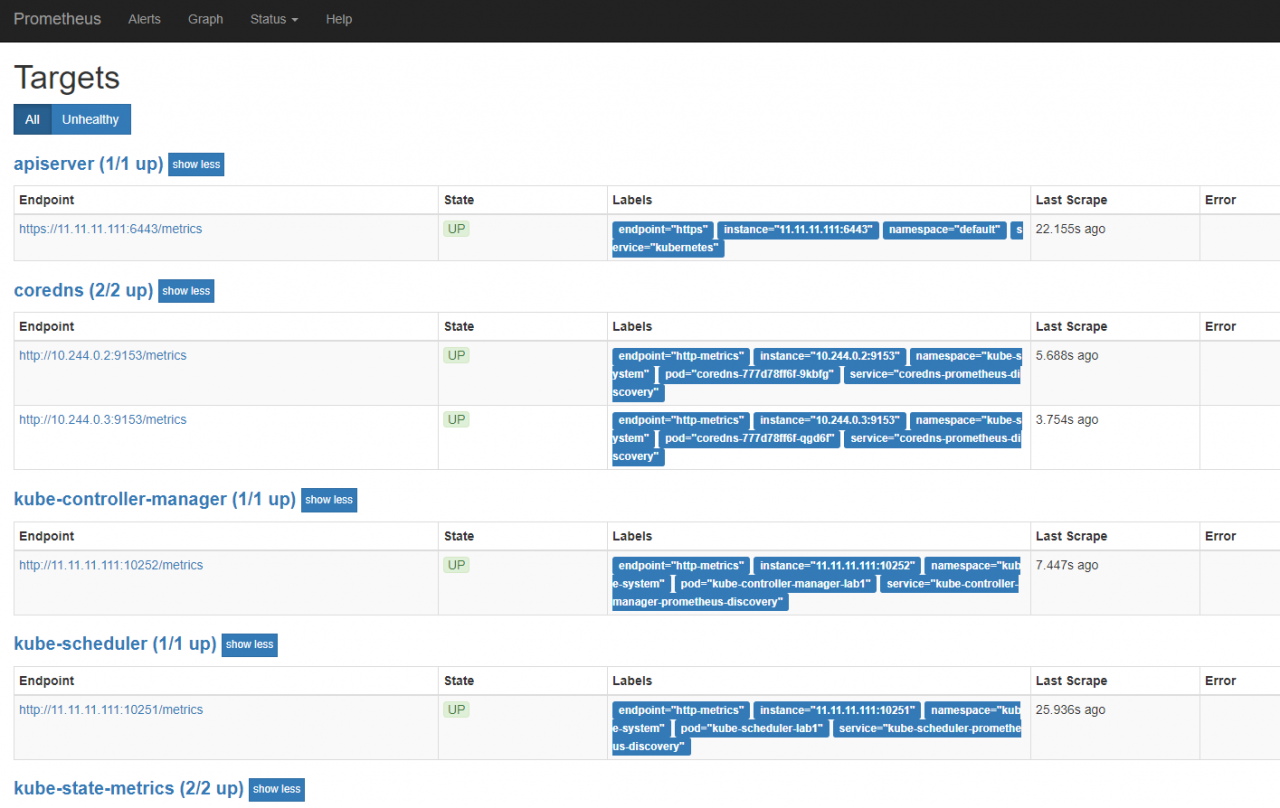Collapse apiserver section with show less

196,164
